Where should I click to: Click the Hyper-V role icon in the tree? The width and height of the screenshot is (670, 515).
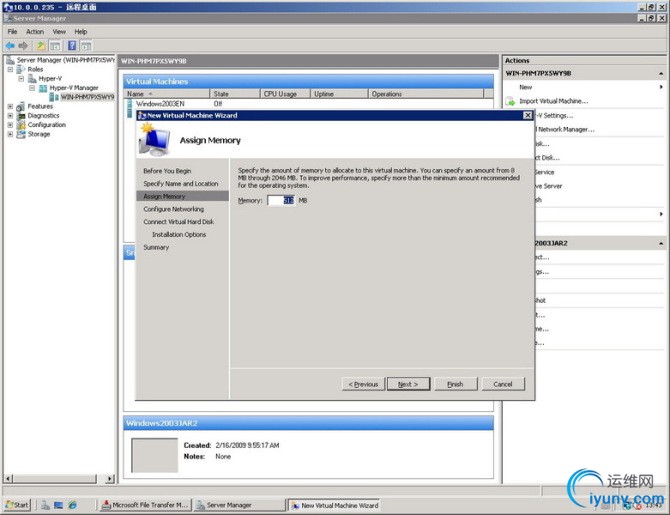coord(32,79)
